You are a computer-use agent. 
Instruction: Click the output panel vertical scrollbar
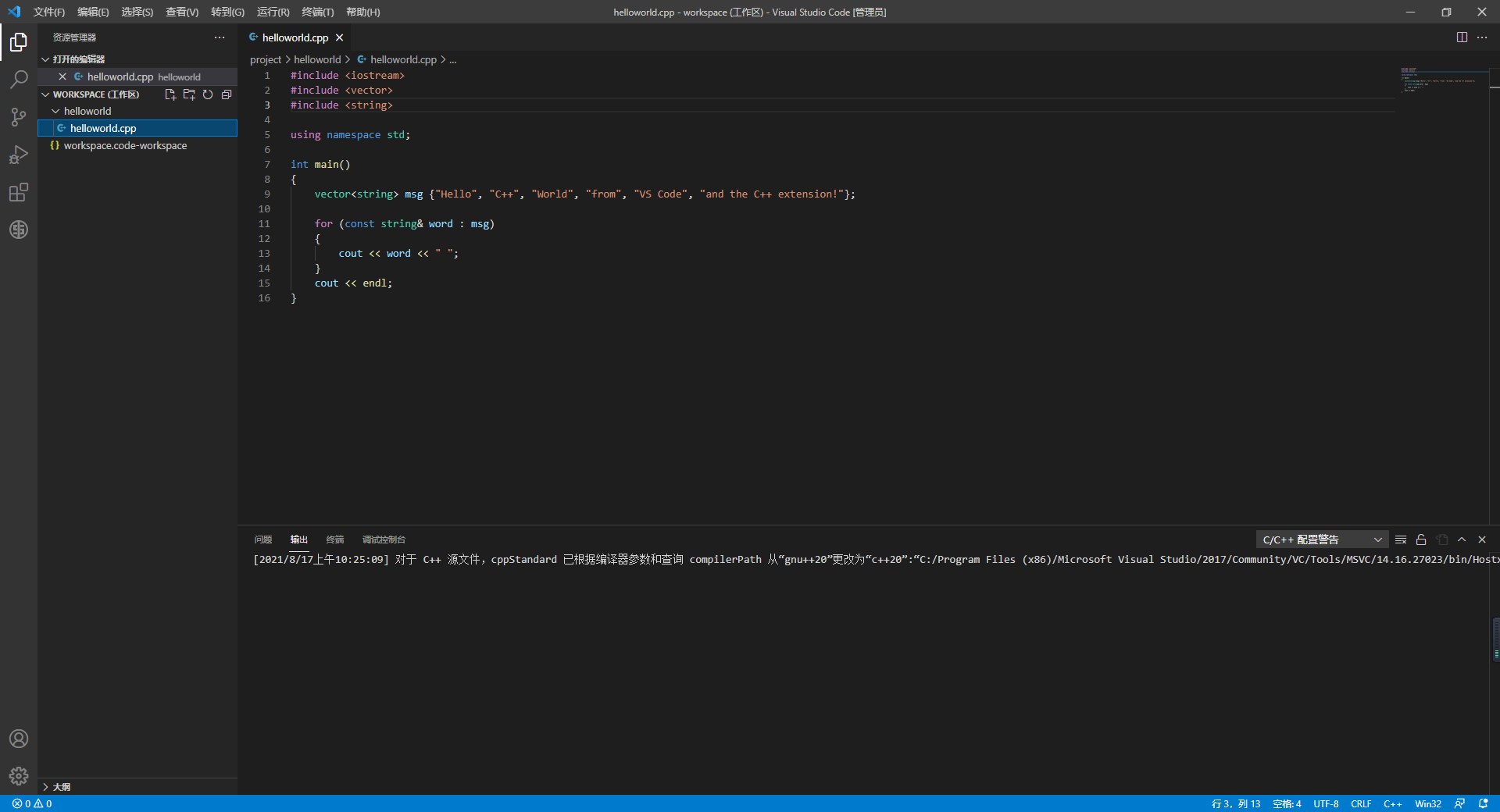[x=1495, y=640]
